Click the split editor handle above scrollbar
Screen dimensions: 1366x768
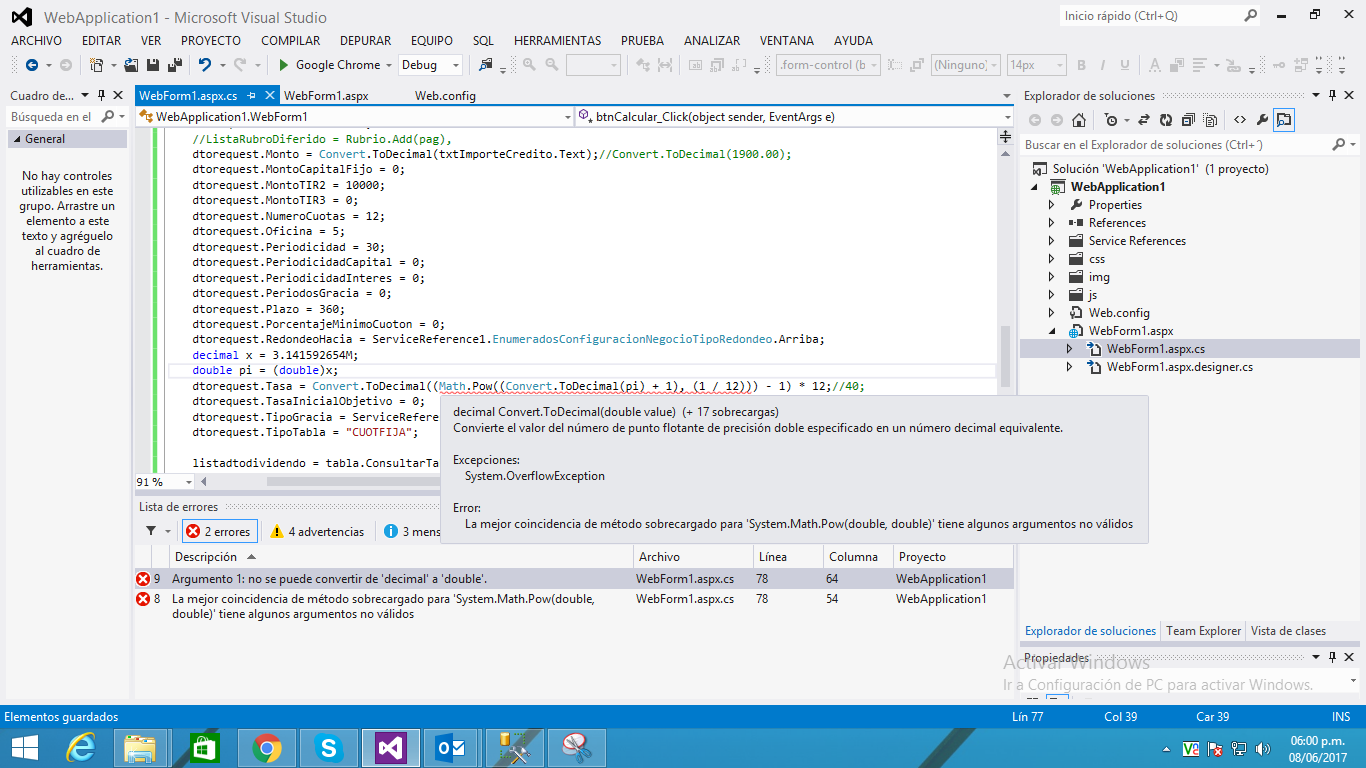click(1005, 139)
